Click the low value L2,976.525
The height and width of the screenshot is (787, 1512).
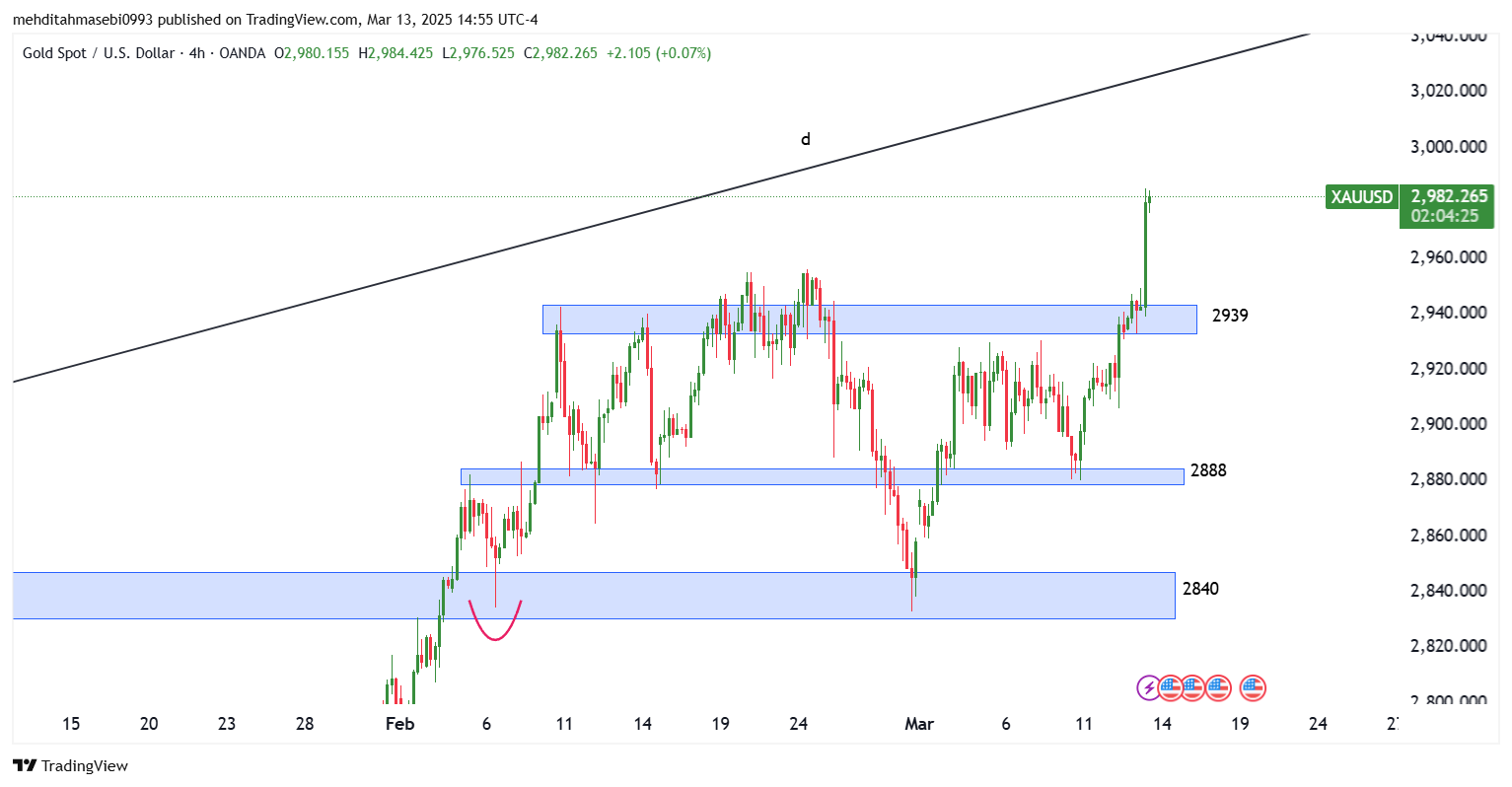pyautogui.click(x=477, y=53)
